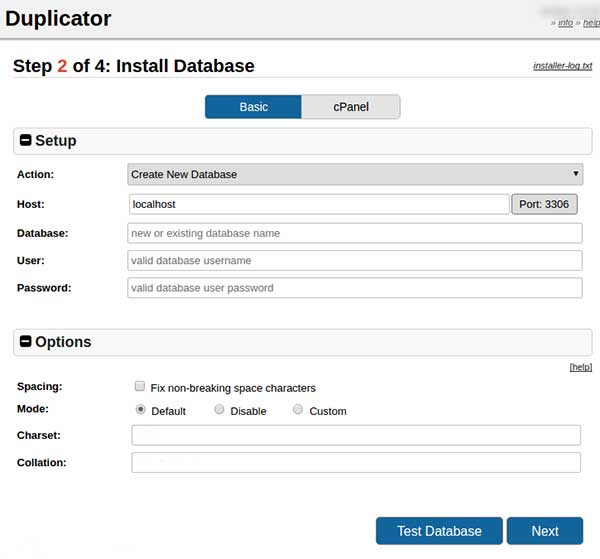Focus the Database name field

point(355,233)
